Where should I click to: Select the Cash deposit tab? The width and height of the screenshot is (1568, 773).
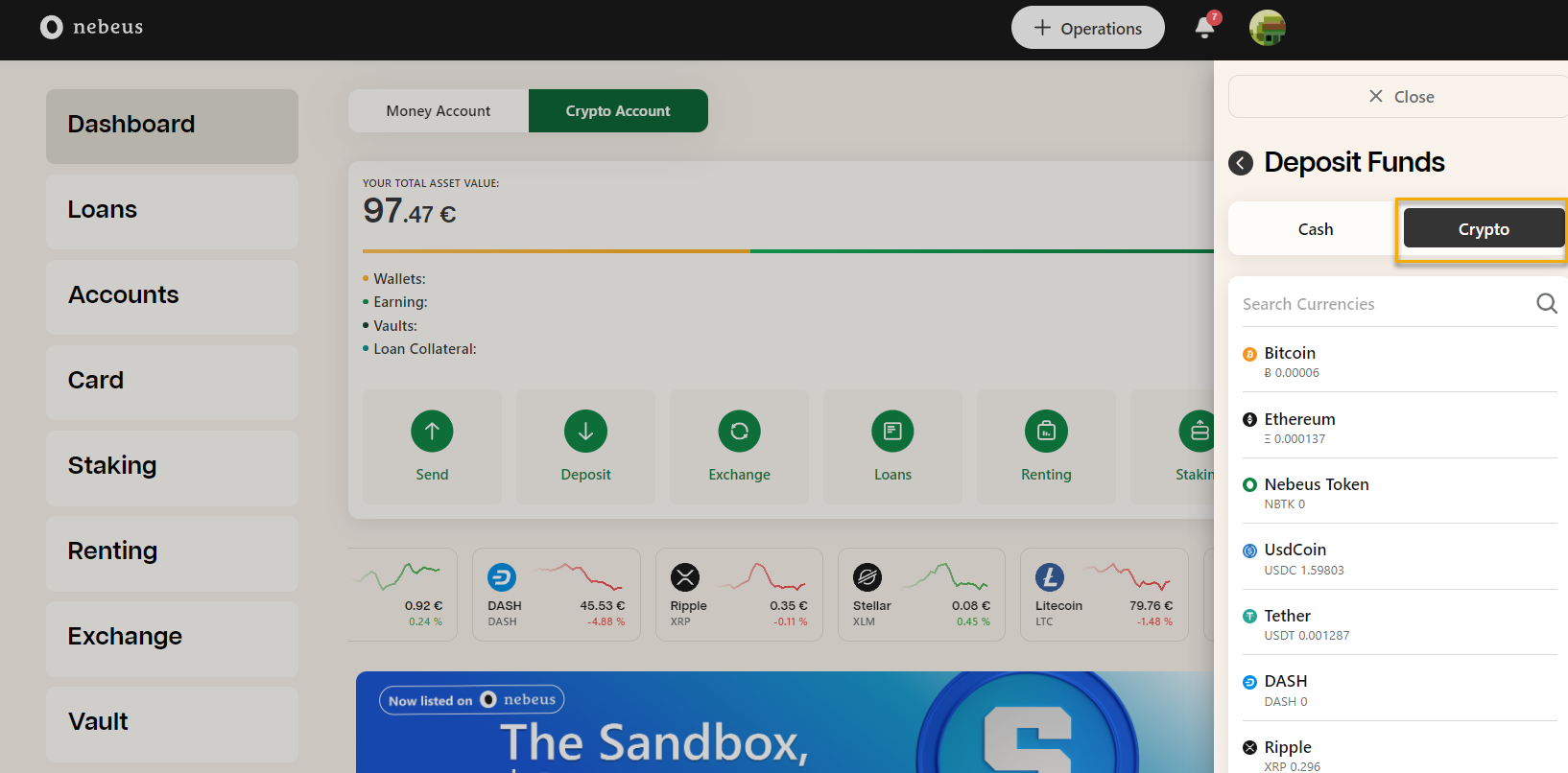1316,229
